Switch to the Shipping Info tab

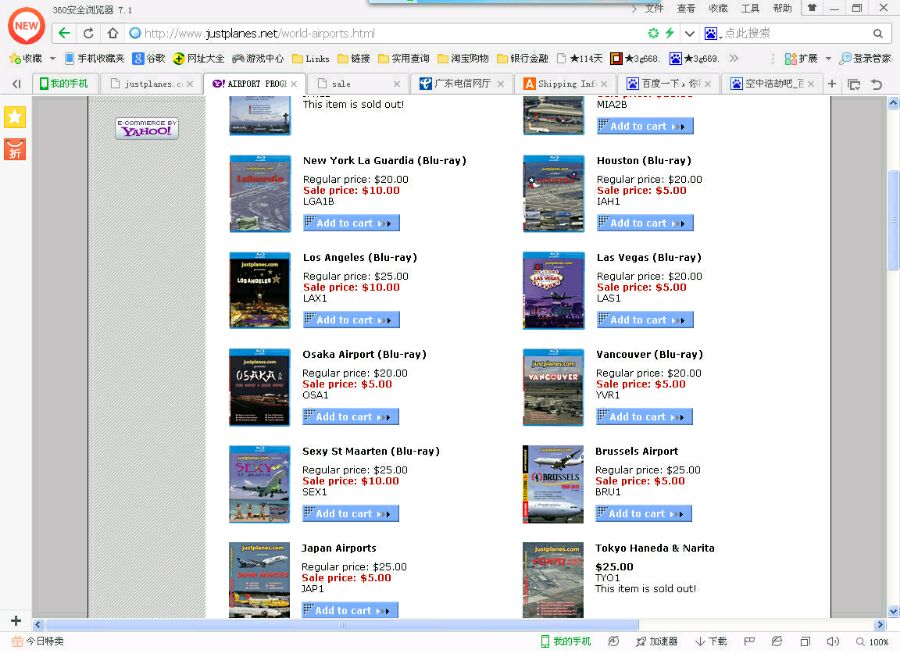[565, 84]
